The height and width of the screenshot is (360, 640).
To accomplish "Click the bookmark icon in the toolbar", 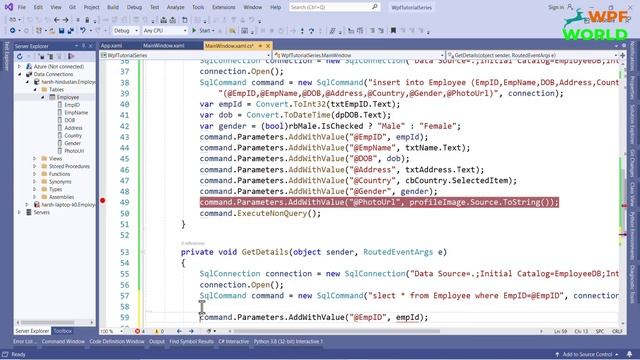I will (x=393, y=31).
